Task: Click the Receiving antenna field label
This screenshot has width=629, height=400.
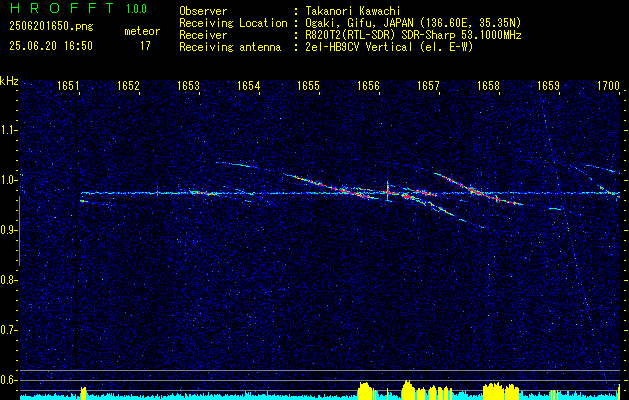Action: point(230,47)
